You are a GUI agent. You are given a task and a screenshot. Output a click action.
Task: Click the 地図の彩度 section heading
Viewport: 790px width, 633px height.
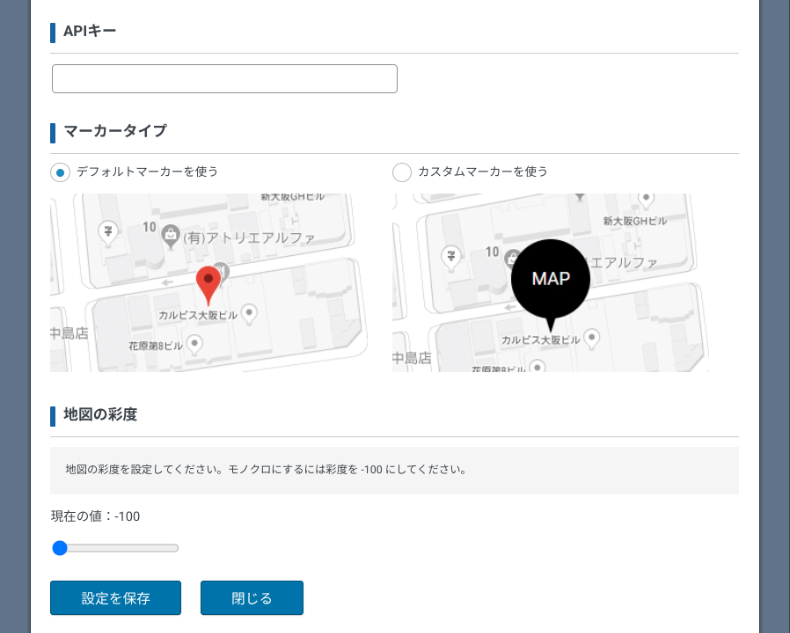coord(100,415)
